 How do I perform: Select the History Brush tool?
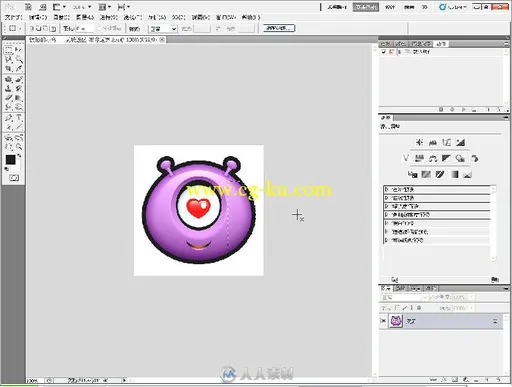[x=19, y=88]
